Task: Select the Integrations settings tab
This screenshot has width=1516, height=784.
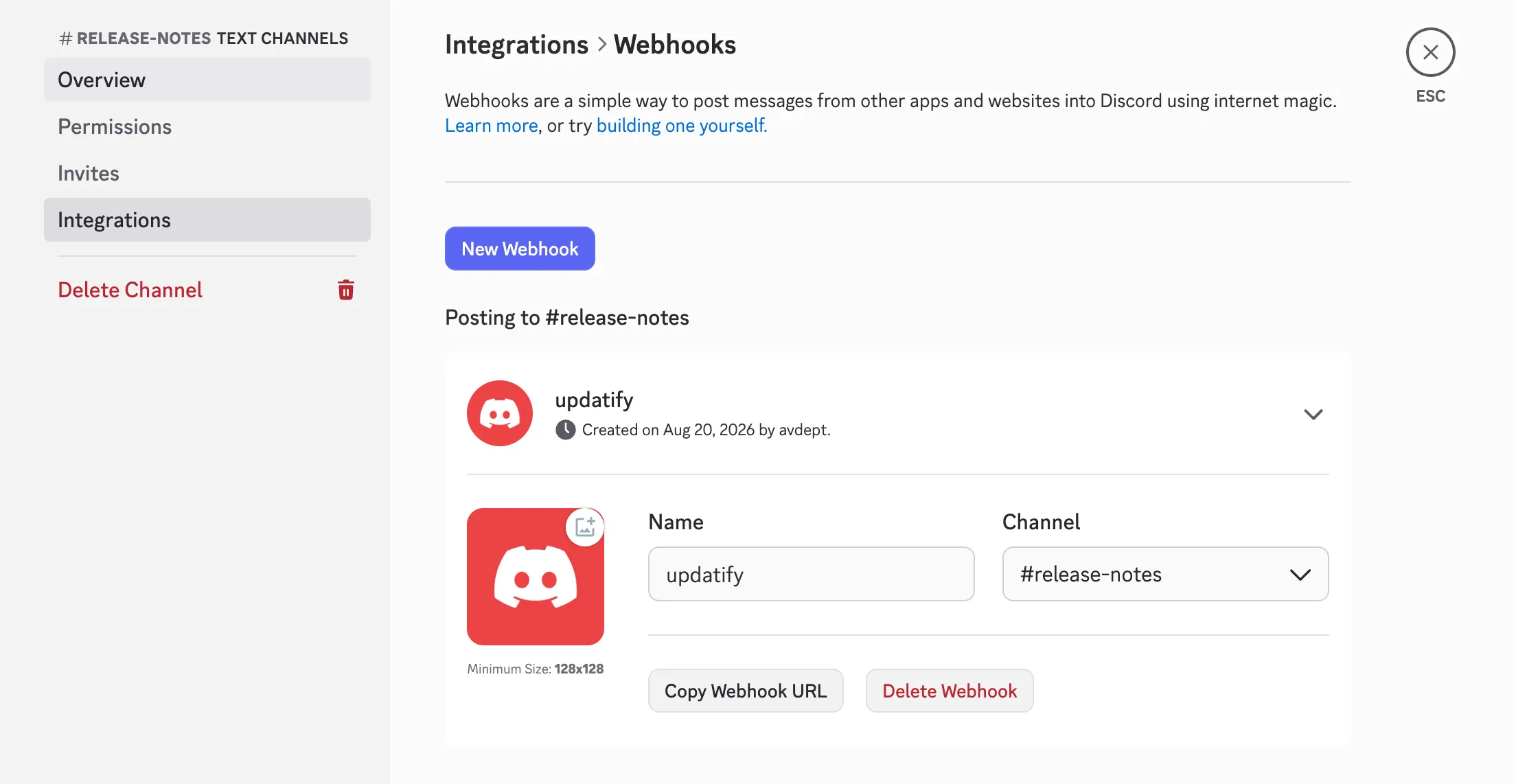Action: coord(207,220)
